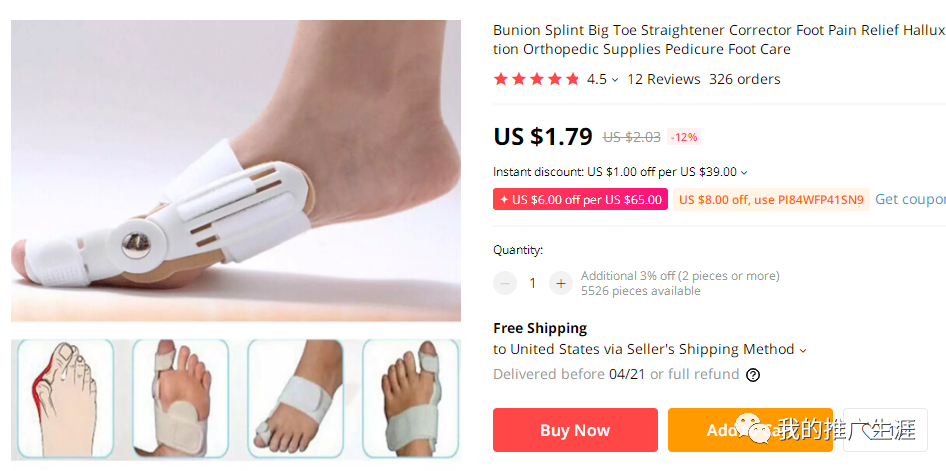Expand the 4.5 rating breakdown chevron
Viewport: 946px width, 471px height.
[615, 80]
